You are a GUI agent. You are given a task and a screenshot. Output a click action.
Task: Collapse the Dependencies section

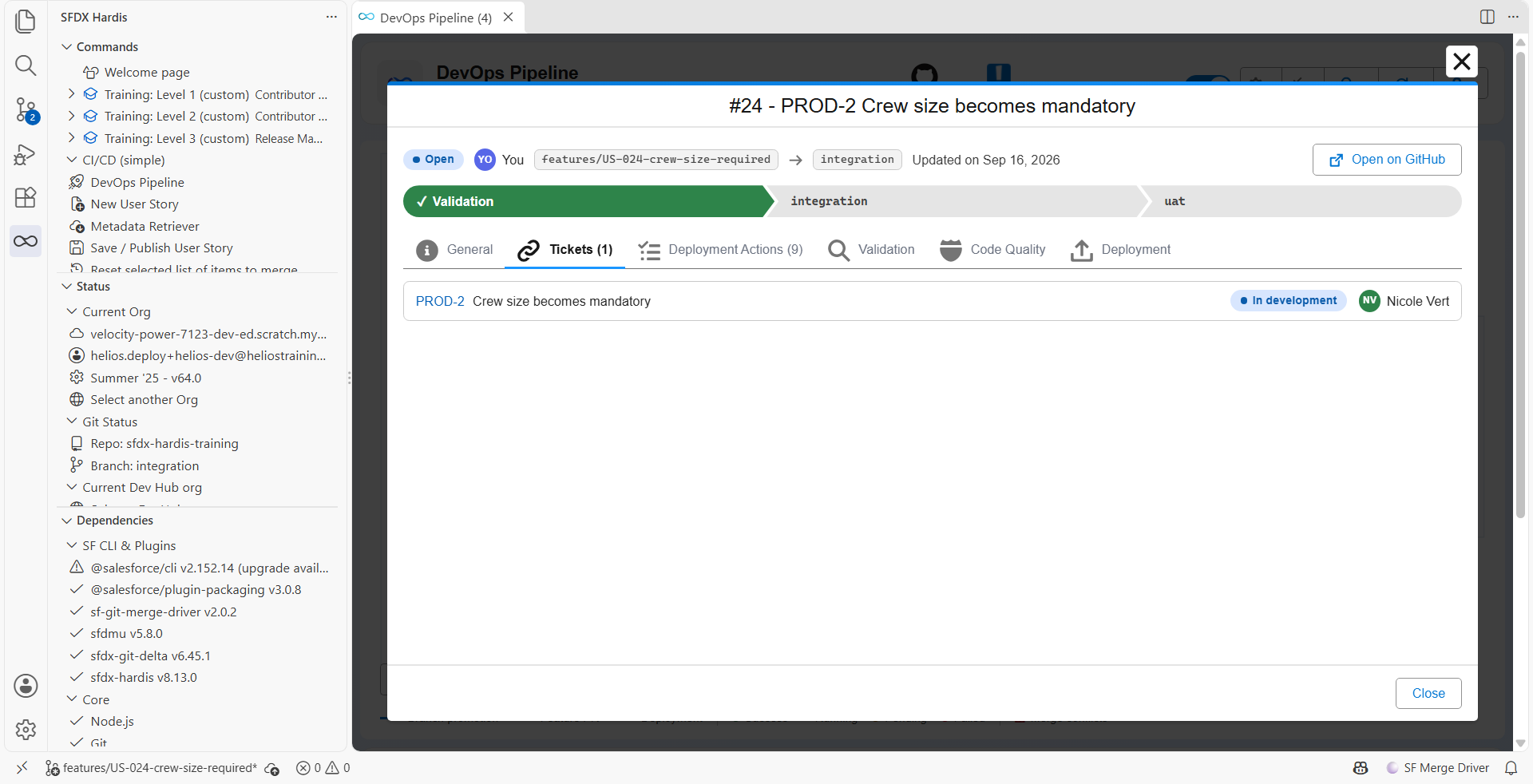pyautogui.click(x=67, y=521)
